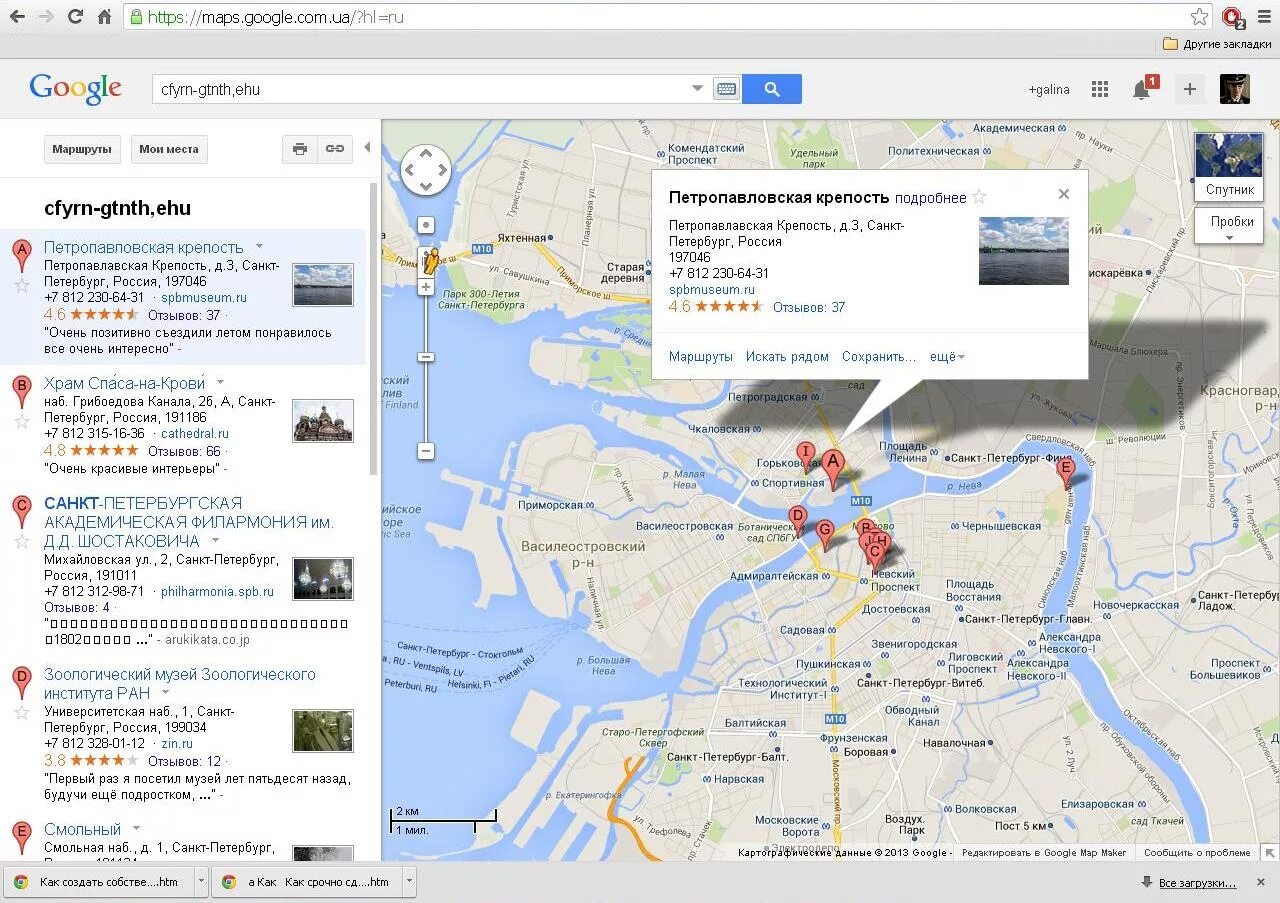1280x903 pixels.
Task: Select map marker E near Smolny
Action: pyautogui.click(x=1065, y=470)
